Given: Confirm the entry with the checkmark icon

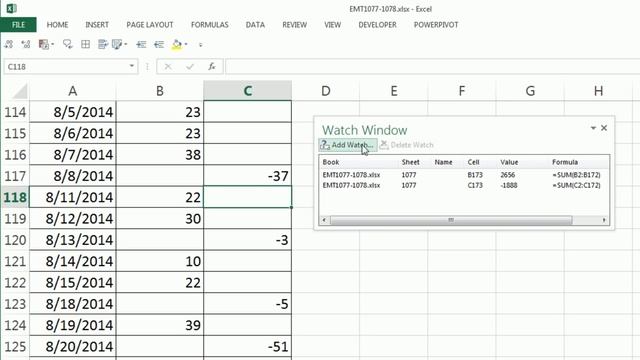Looking at the screenshot, I should (190, 67).
